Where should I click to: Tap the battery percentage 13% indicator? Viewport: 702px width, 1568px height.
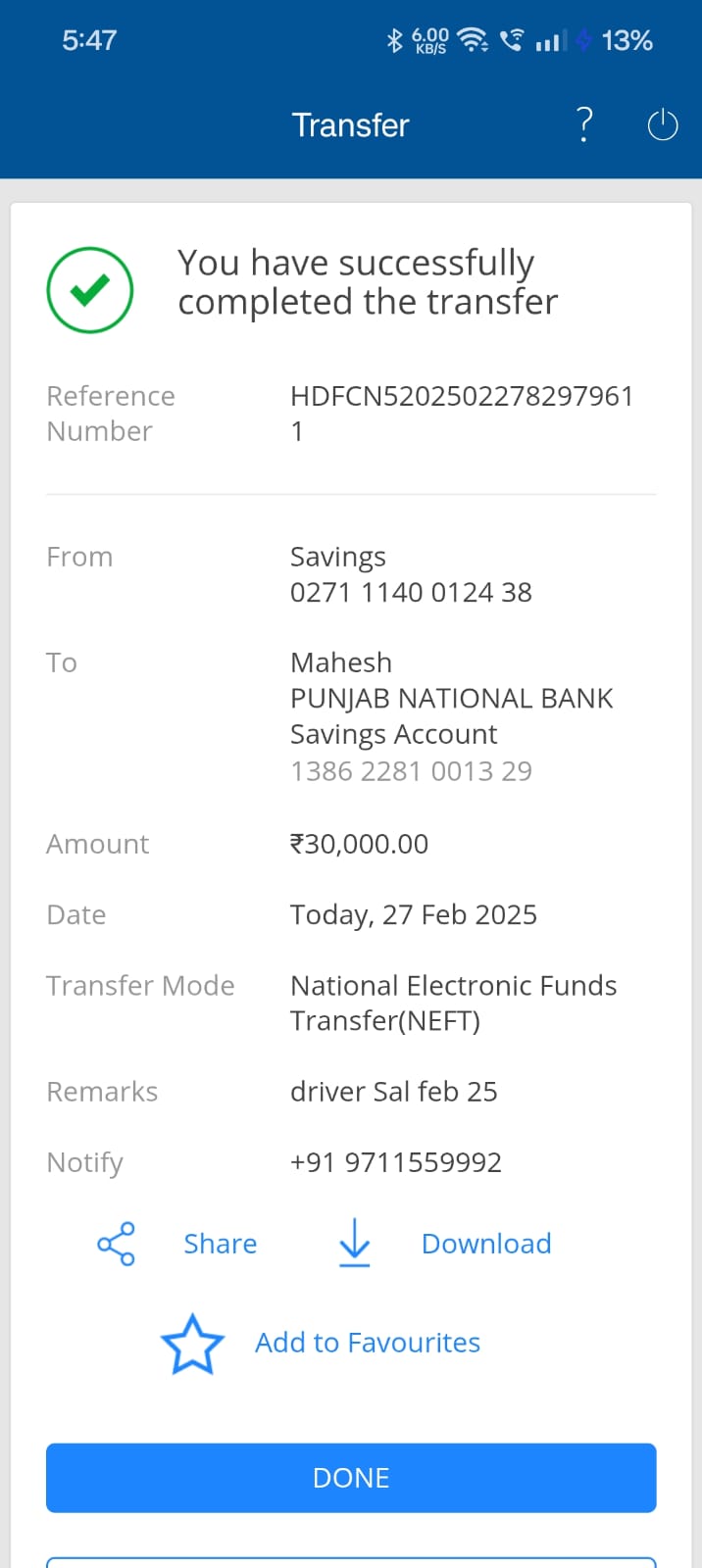tap(627, 40)
